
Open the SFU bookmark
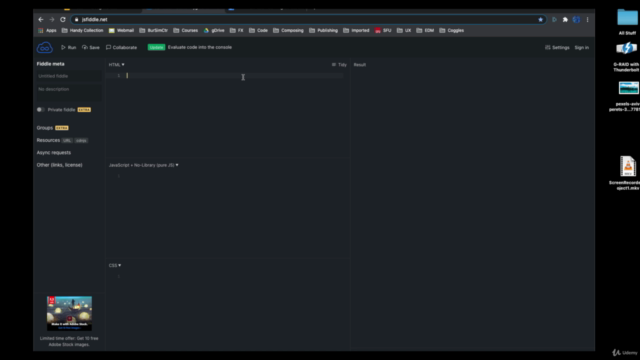(383, 30)
